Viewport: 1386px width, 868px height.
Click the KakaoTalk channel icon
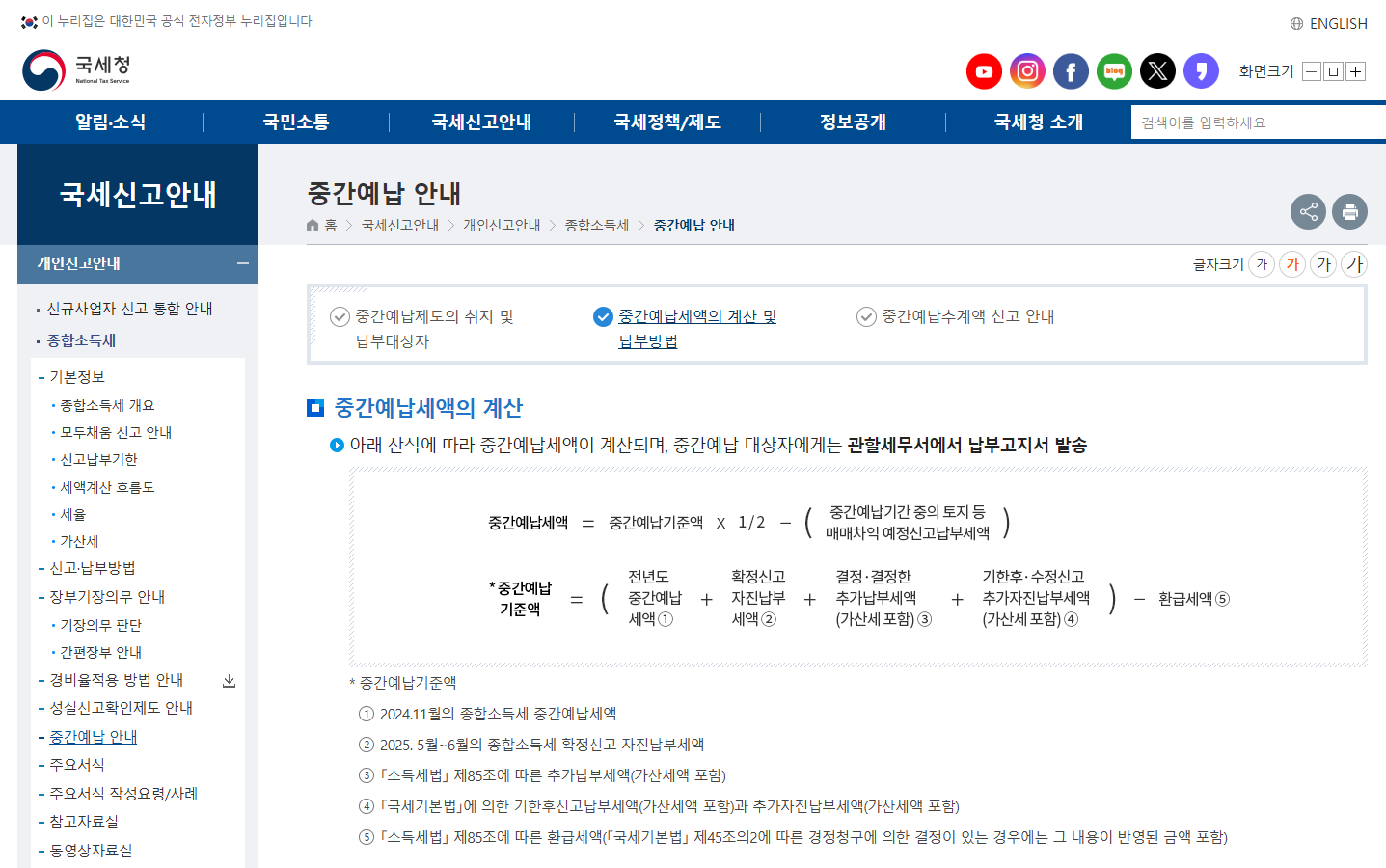[x=1201, y=70]
